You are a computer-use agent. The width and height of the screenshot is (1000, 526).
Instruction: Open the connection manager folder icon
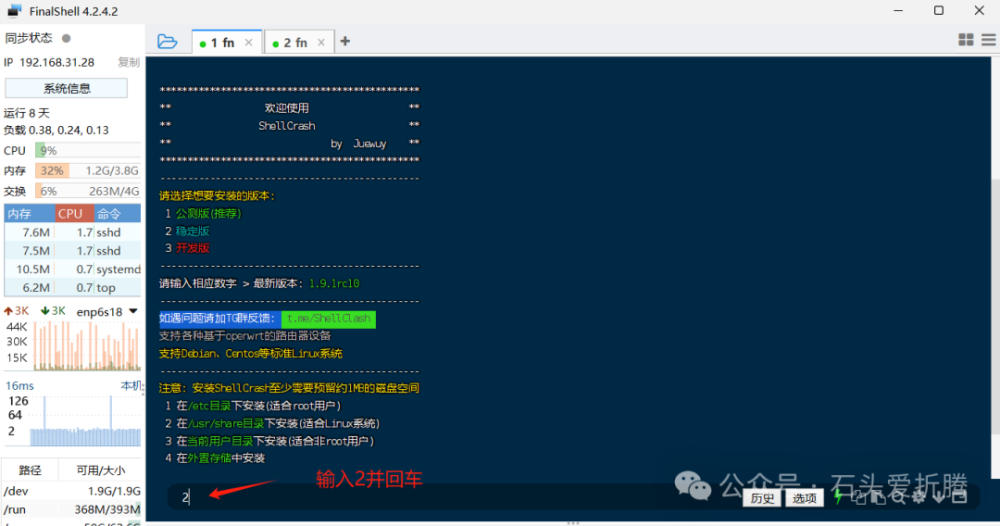tap(167, 41)
